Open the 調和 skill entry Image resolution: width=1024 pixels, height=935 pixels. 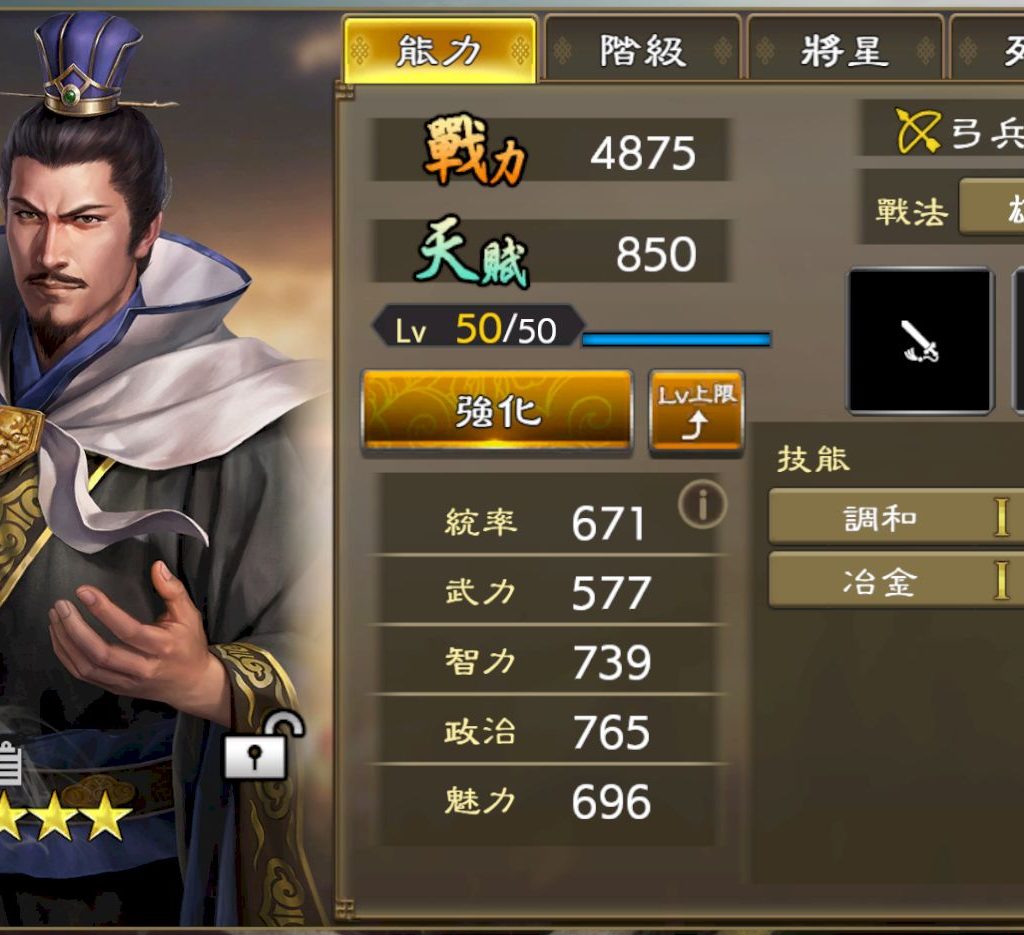[896, 517]
